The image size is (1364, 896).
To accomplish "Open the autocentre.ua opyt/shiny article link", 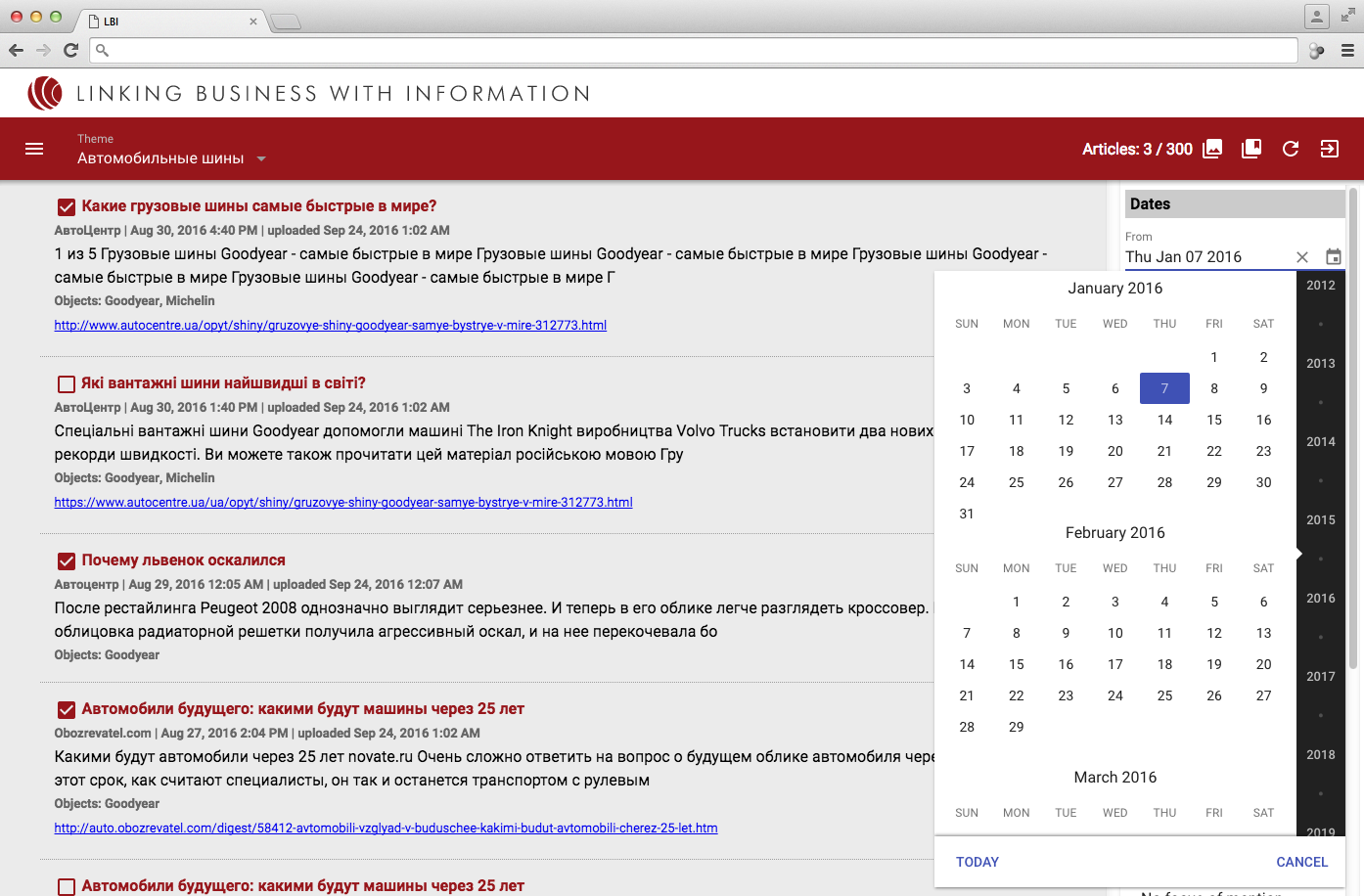I will coord(331,325).
